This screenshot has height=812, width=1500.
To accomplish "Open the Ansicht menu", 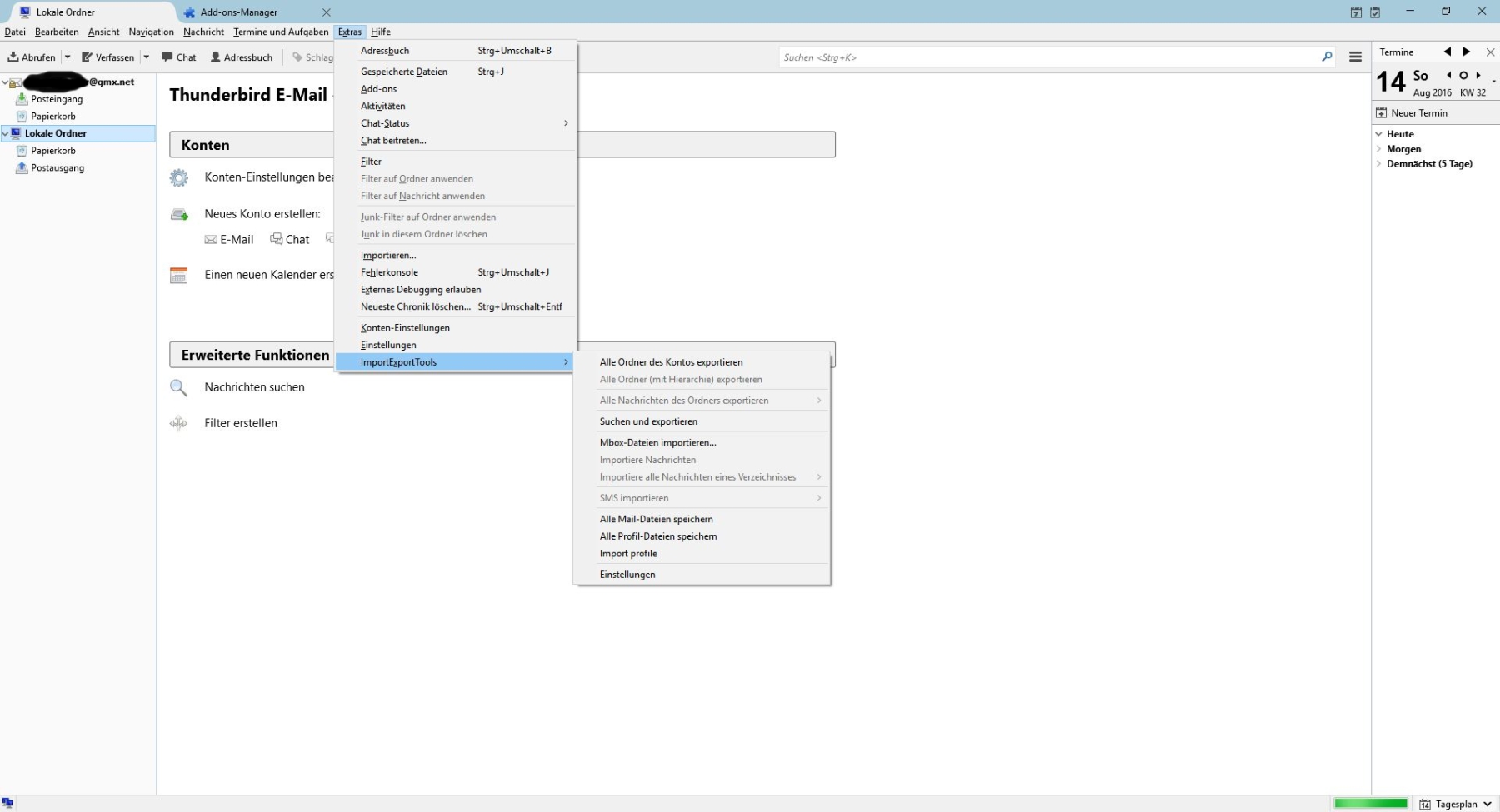I will [104, 32].
